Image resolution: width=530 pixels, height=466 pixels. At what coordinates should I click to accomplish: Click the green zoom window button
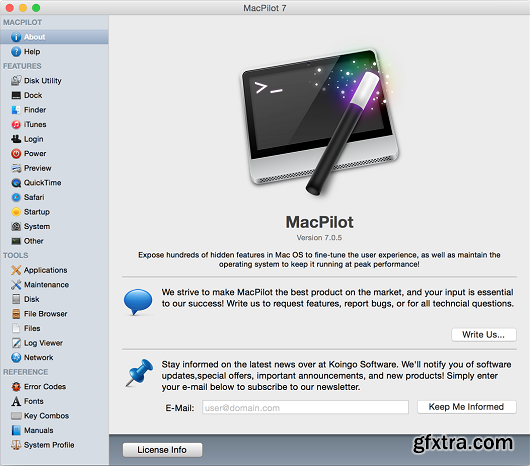point(36,7)
